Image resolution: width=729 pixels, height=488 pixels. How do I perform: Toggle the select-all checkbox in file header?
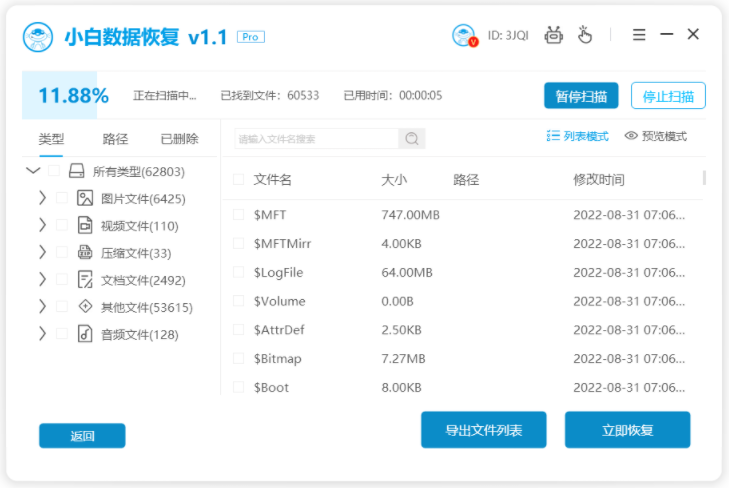(238, 180)
